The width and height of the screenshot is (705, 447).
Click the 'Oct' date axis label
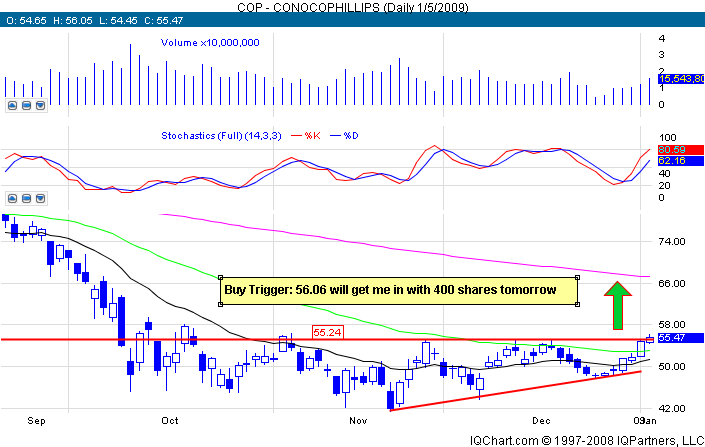point(170,421)
